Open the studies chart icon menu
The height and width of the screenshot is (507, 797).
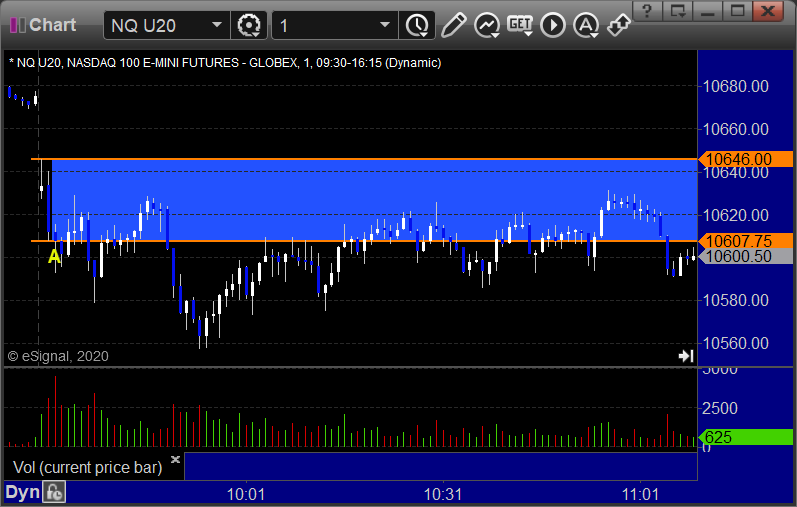pos(487,25)
